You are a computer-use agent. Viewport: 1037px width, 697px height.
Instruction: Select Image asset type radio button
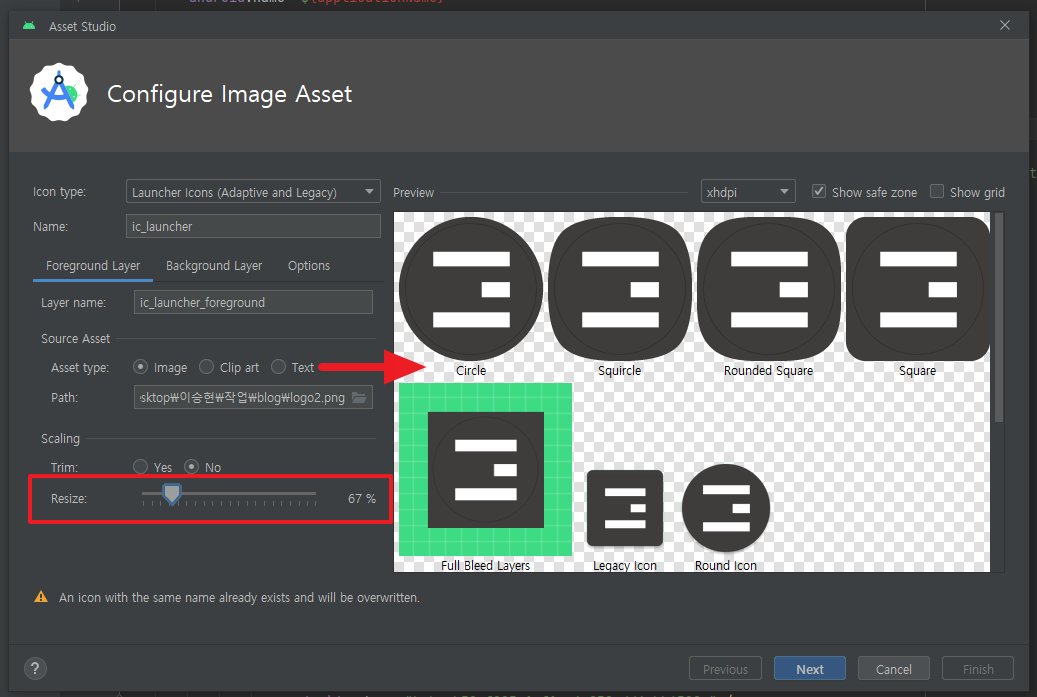(x=140, y=366)
